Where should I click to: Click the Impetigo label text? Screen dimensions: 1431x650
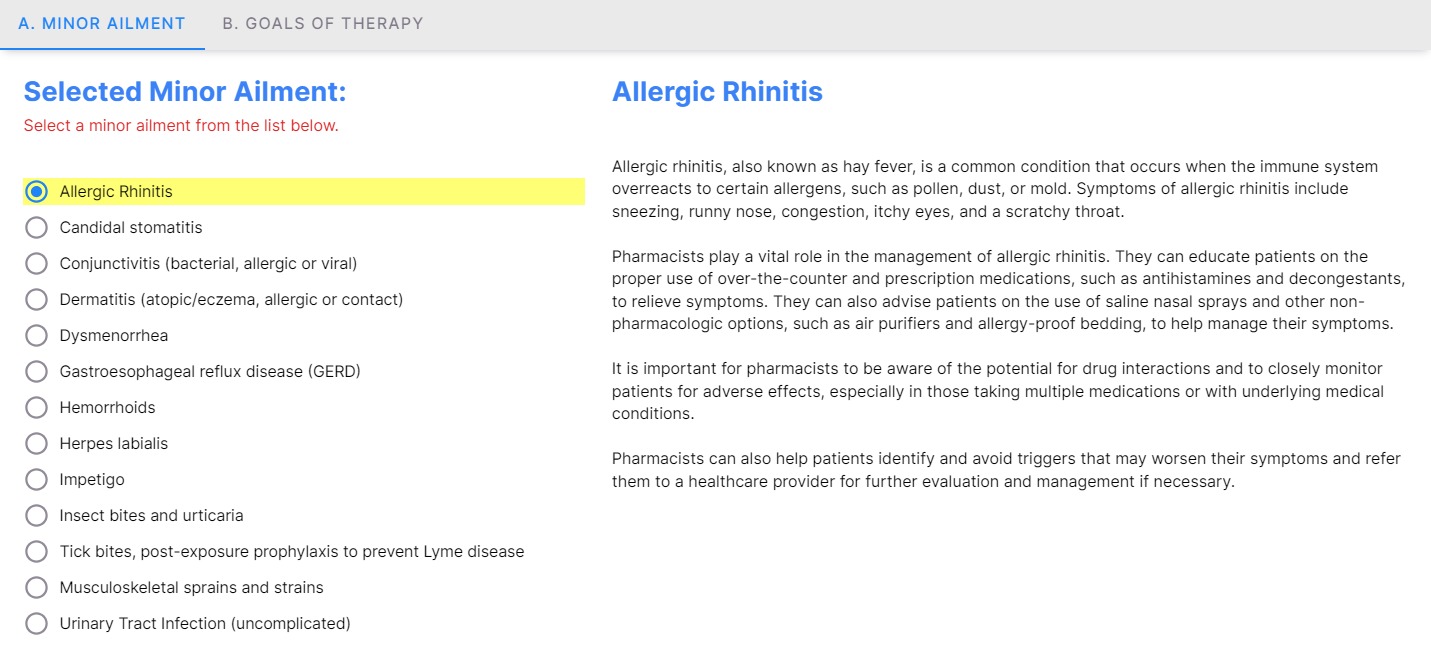(x=92, y=479)
